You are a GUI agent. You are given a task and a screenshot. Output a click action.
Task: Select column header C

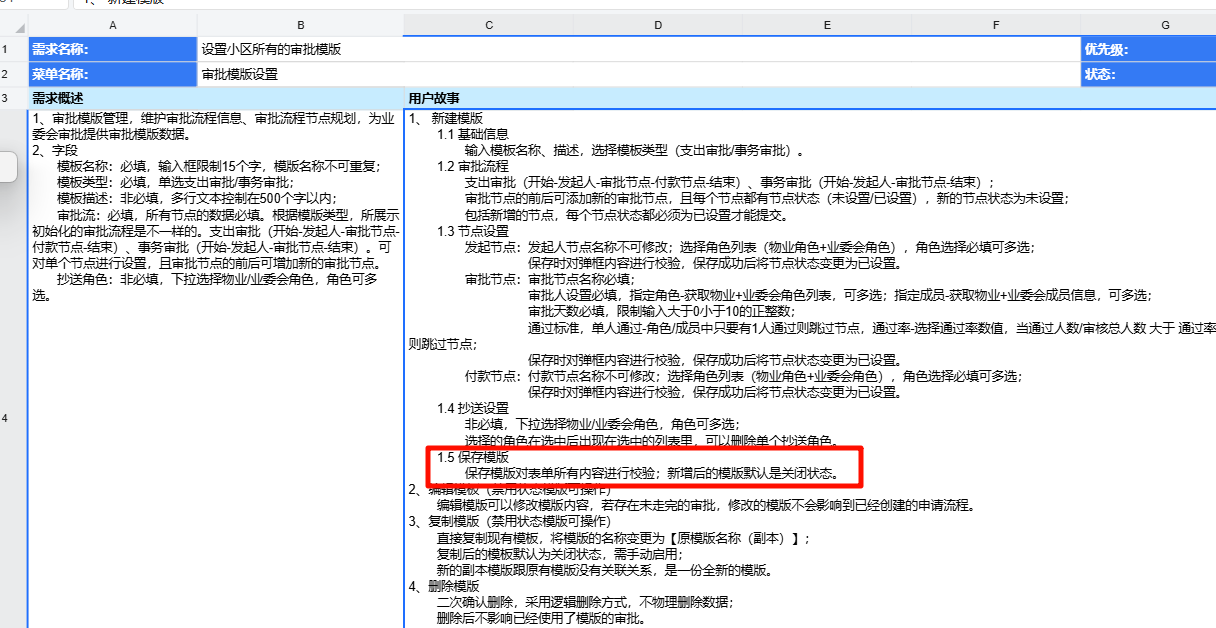[488, 24]
